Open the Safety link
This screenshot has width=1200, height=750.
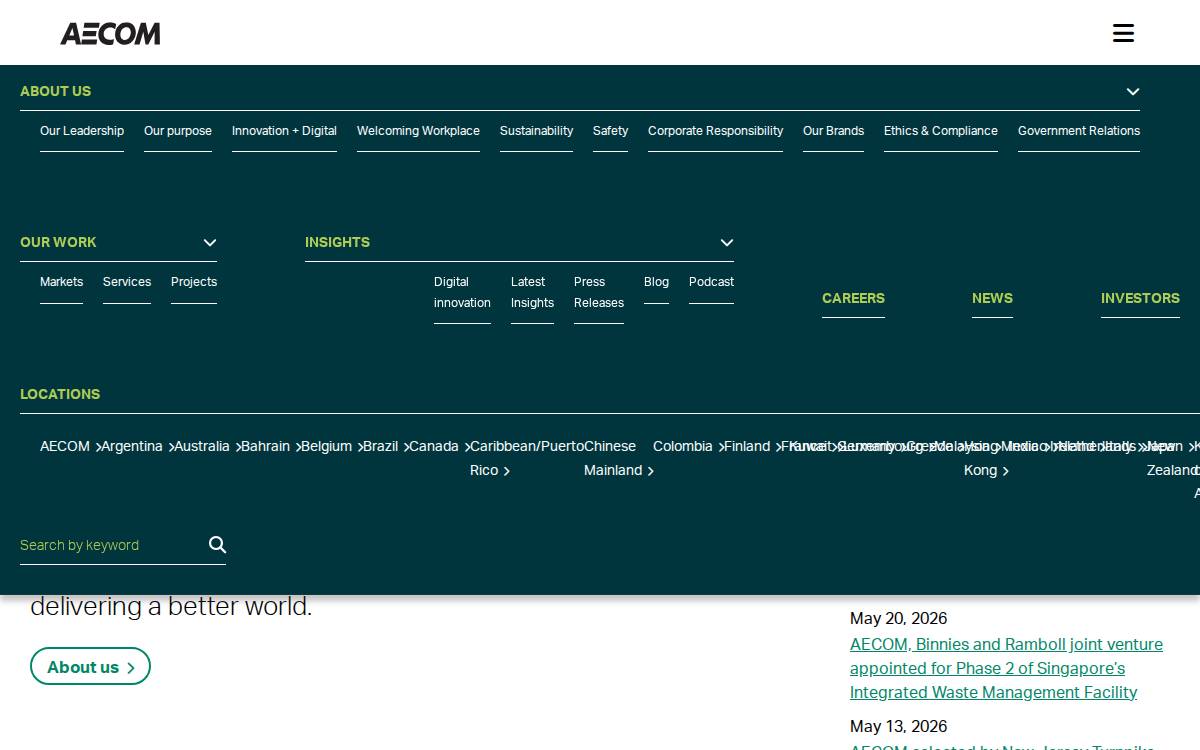(610, 131)
